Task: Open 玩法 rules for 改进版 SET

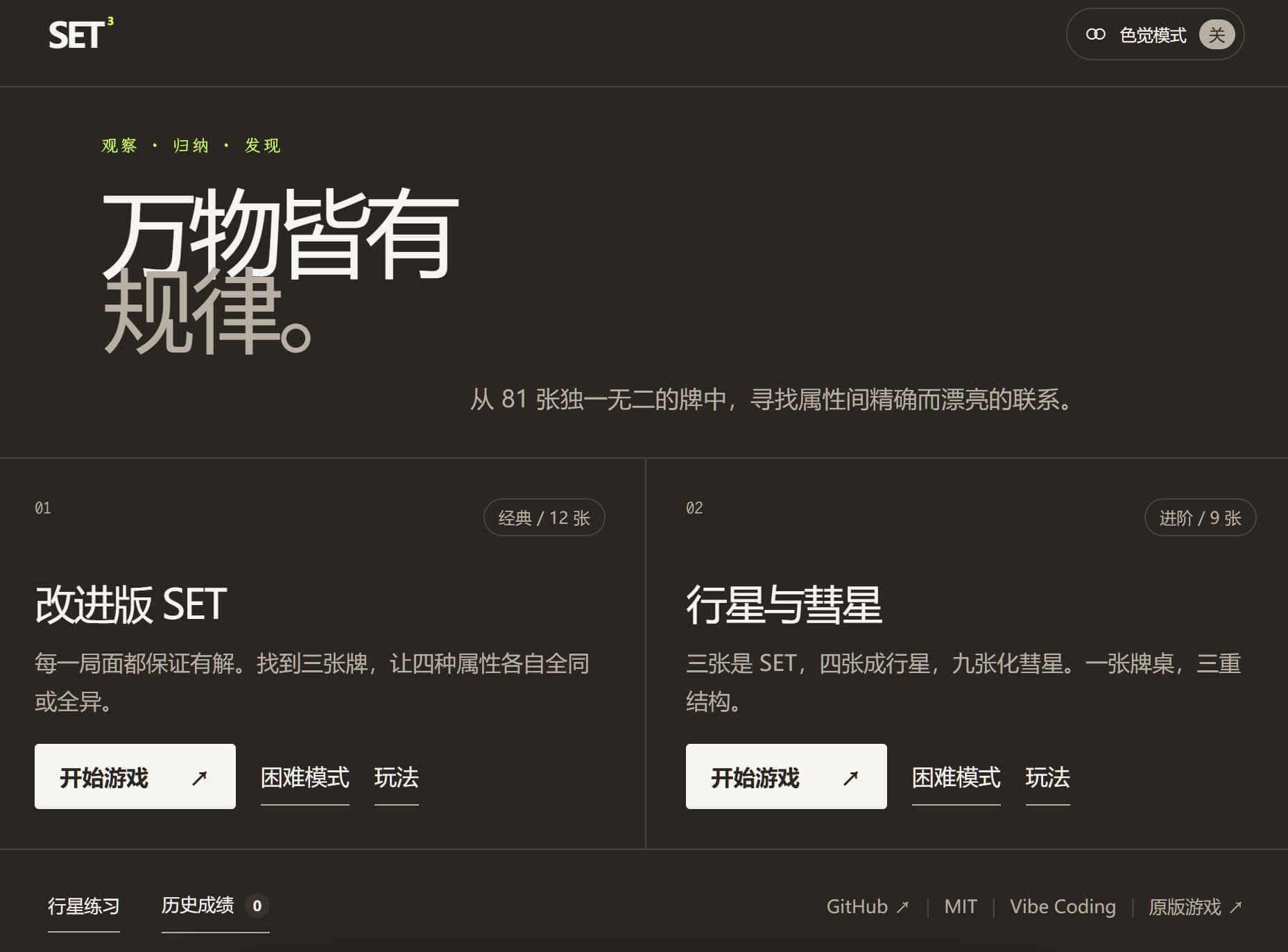Action: point(397,778)
